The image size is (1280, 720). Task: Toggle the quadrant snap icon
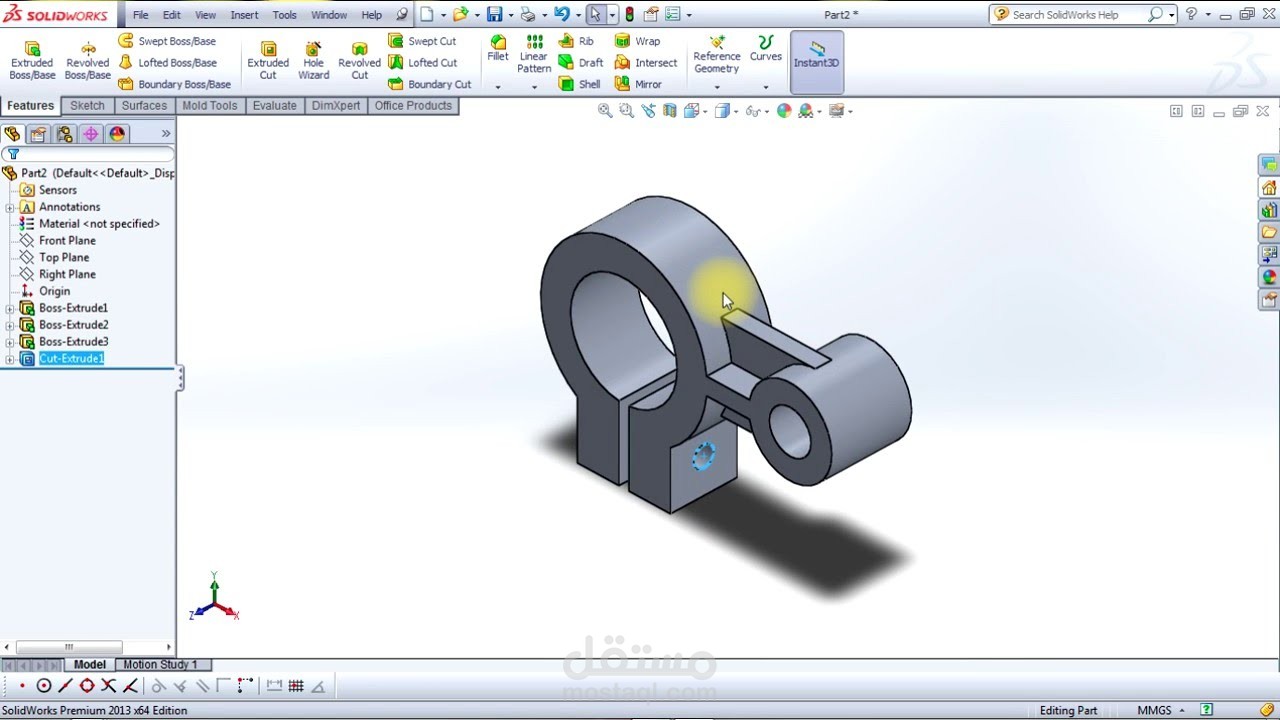(x=87, y=686)
